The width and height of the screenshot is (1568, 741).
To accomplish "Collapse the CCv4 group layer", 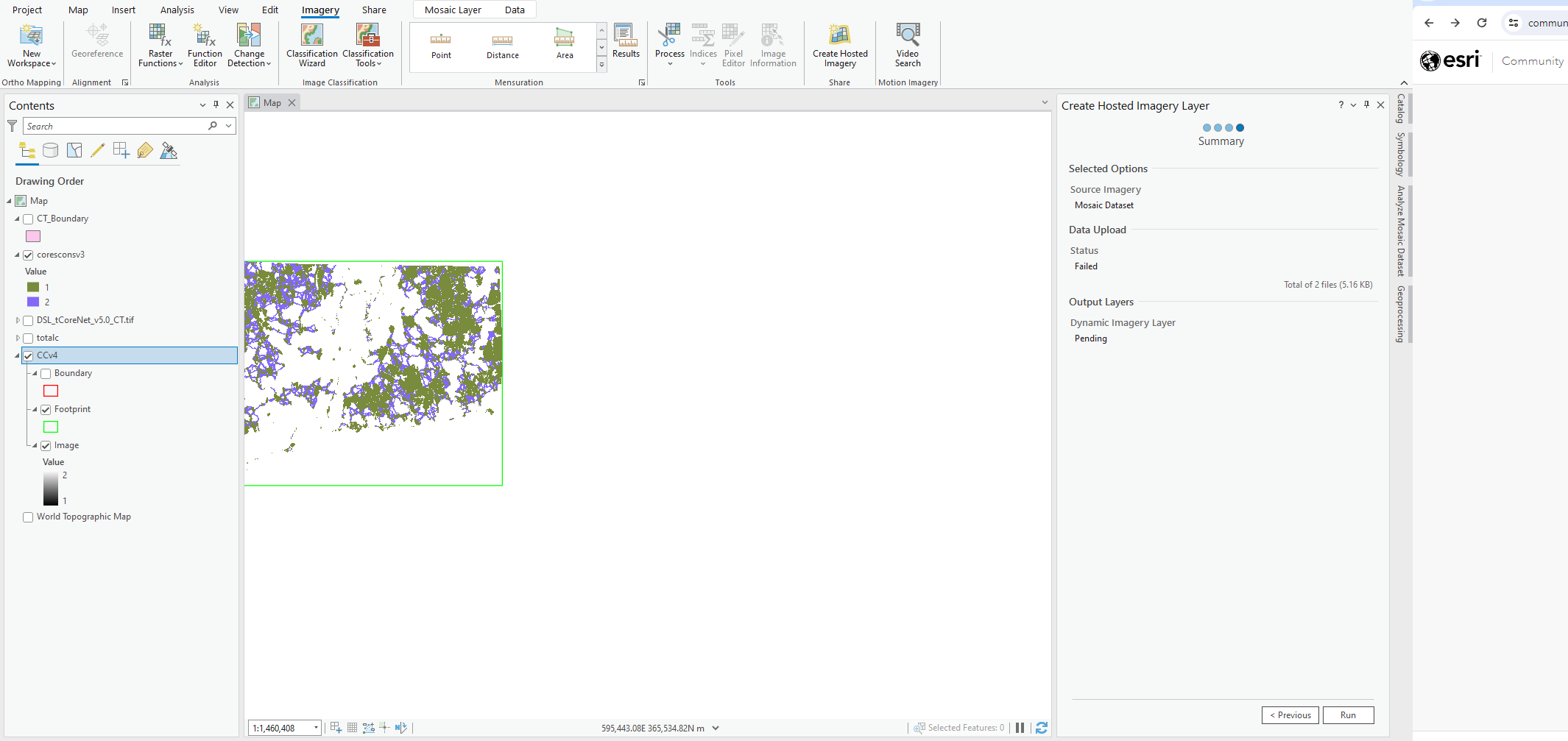I will (x=16, y=355).
